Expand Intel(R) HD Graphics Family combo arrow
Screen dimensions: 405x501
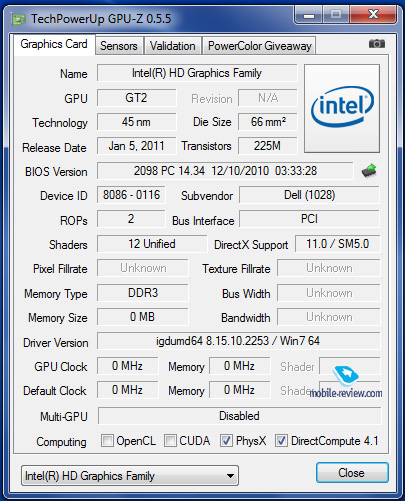230,476
